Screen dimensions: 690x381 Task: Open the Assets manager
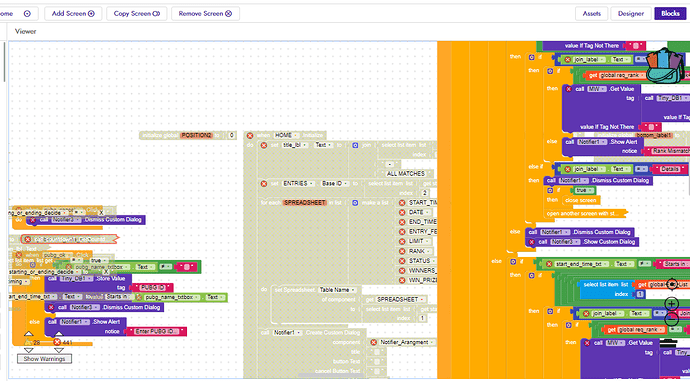click(x=591, y=14)
